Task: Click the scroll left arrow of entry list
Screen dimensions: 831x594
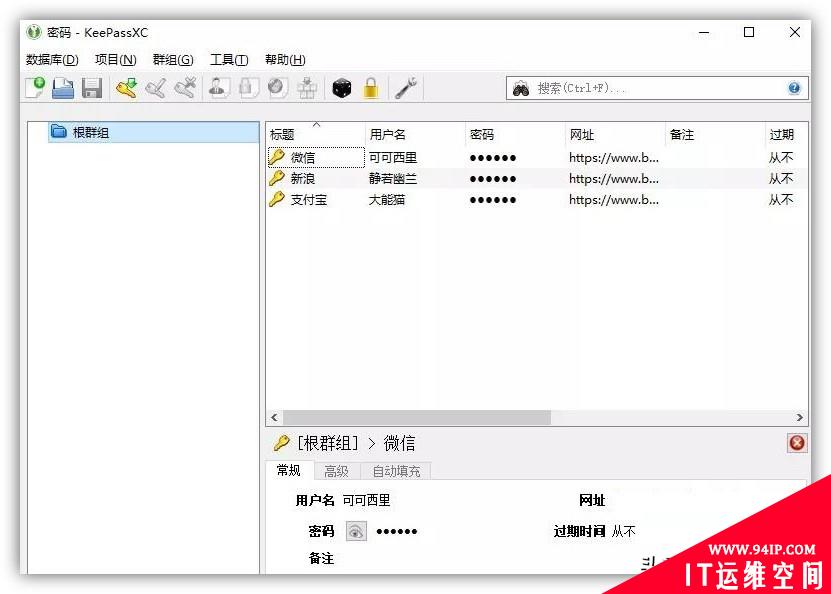Action: coord(274,417)
